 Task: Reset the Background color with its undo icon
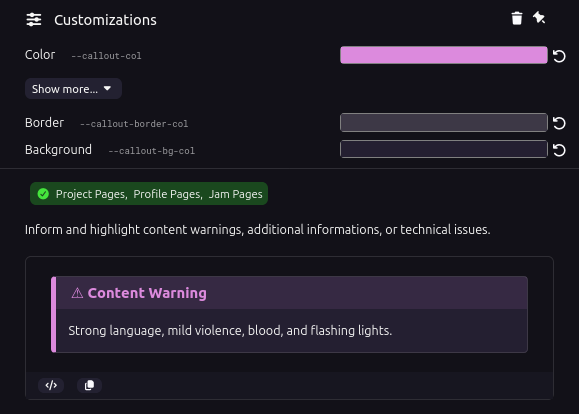(559, 150)
